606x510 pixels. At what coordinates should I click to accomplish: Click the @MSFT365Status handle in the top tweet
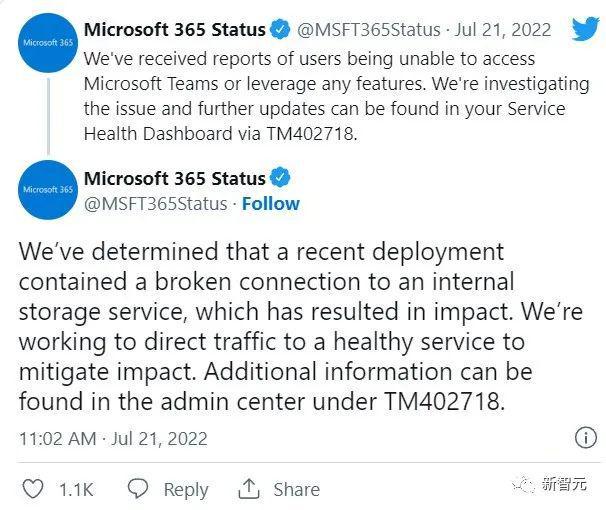coord(365,29)
